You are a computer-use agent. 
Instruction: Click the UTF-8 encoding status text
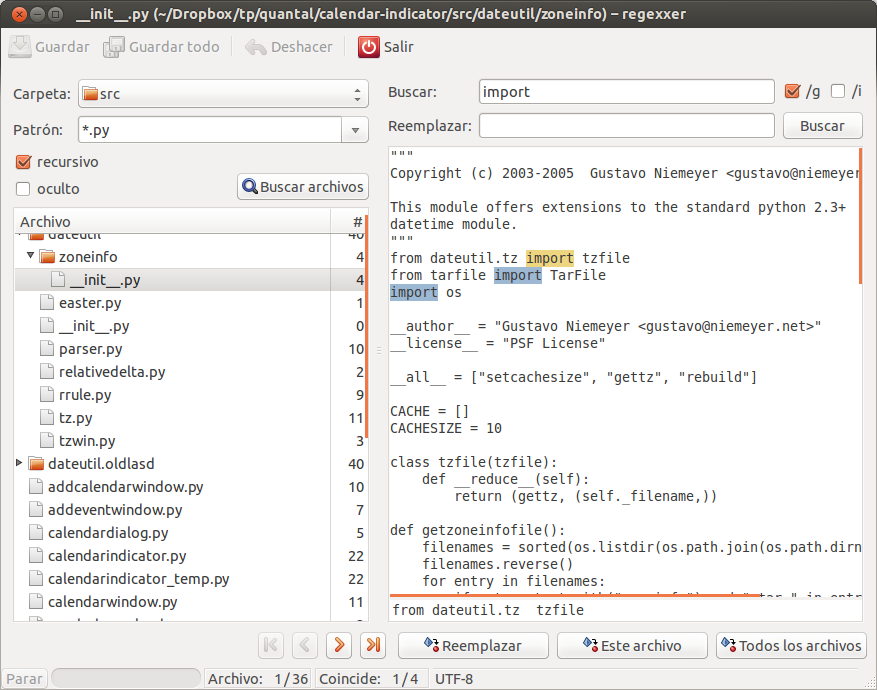454,679
